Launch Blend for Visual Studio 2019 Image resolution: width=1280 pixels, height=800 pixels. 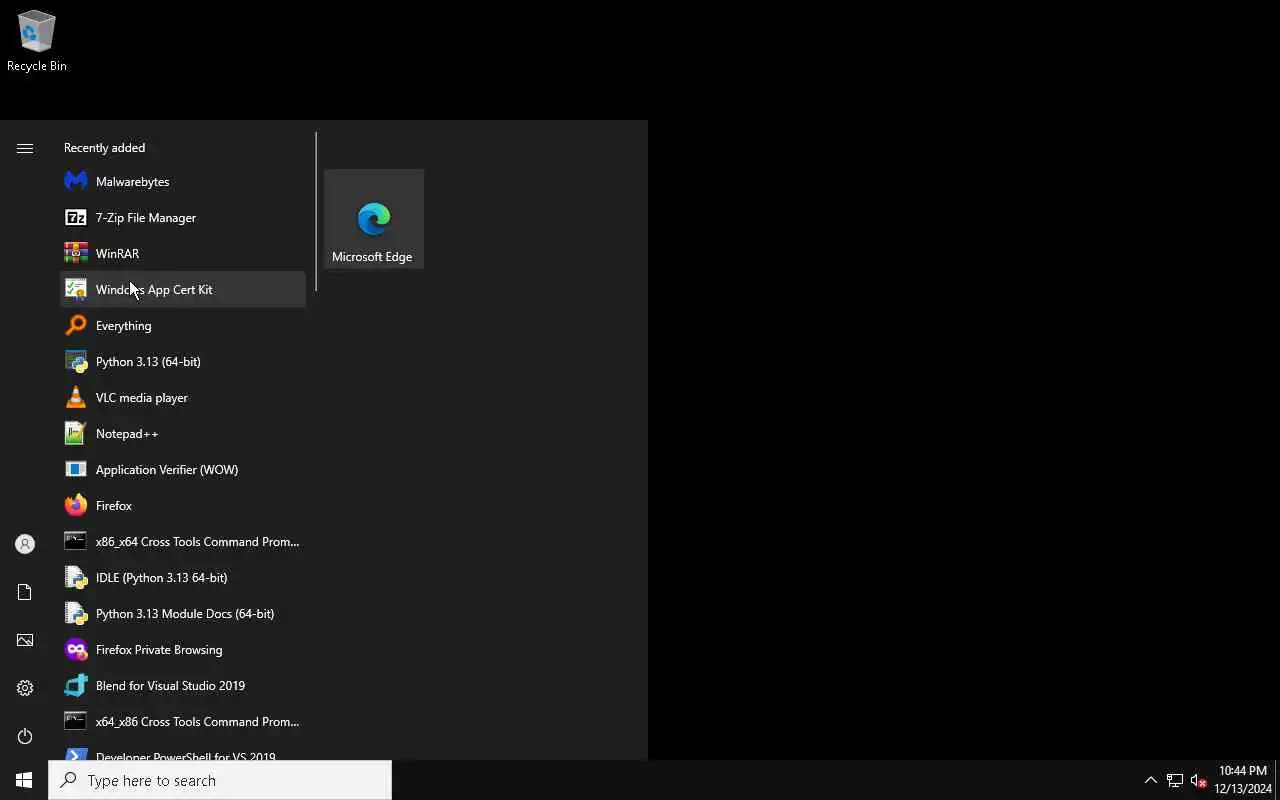coord(183,686)
